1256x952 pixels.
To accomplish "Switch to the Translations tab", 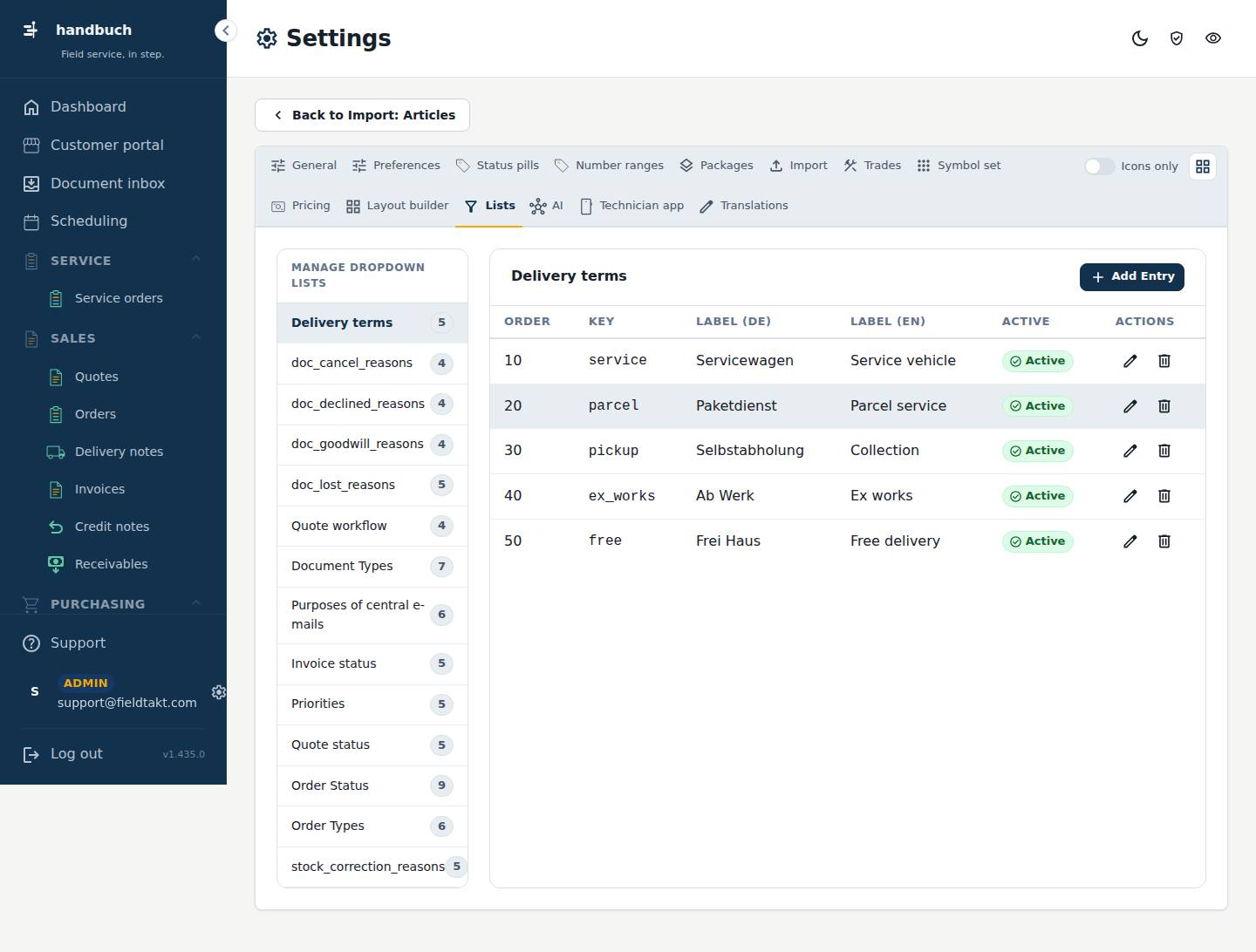I will [x=744, y=206].
